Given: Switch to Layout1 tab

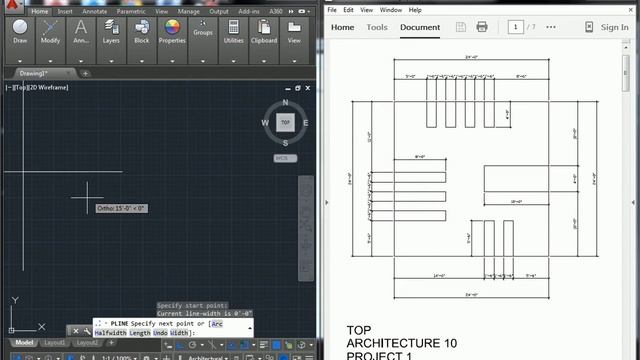Looking at the screenshot, I should 54,342.
